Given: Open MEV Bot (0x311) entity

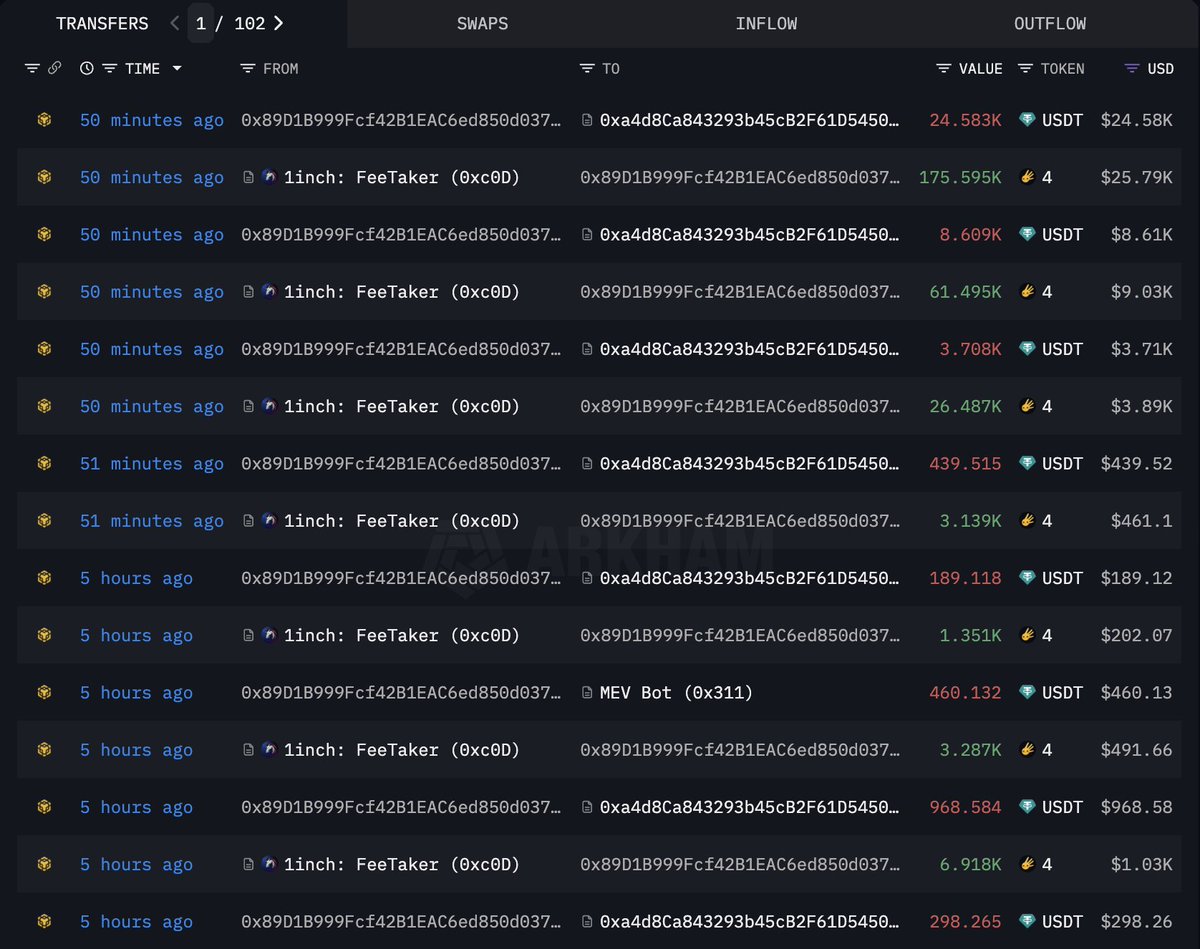Looking at the screenshot, I should point(676,693).
